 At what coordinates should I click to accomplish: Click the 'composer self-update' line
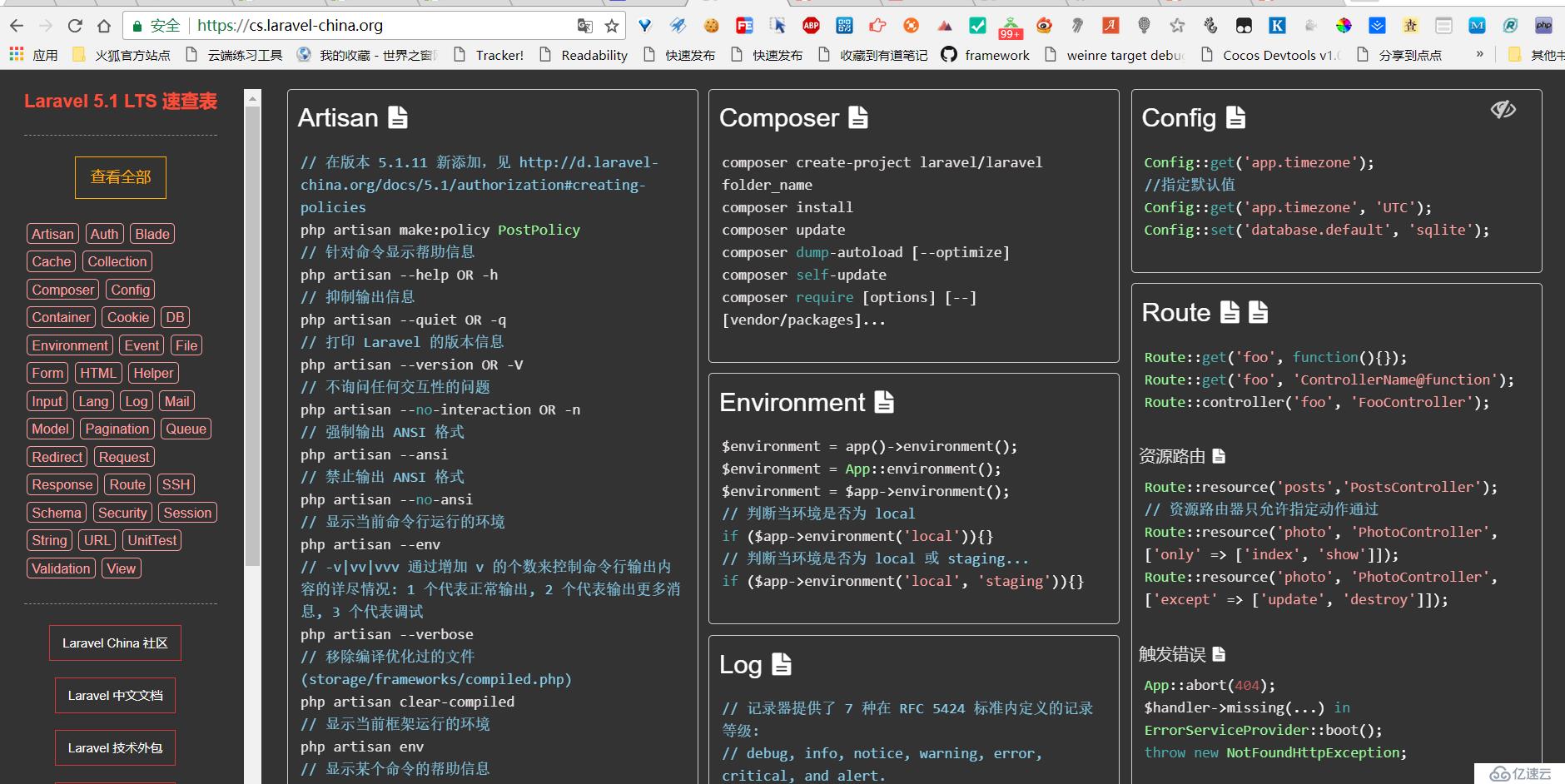(x=804, y=275)
